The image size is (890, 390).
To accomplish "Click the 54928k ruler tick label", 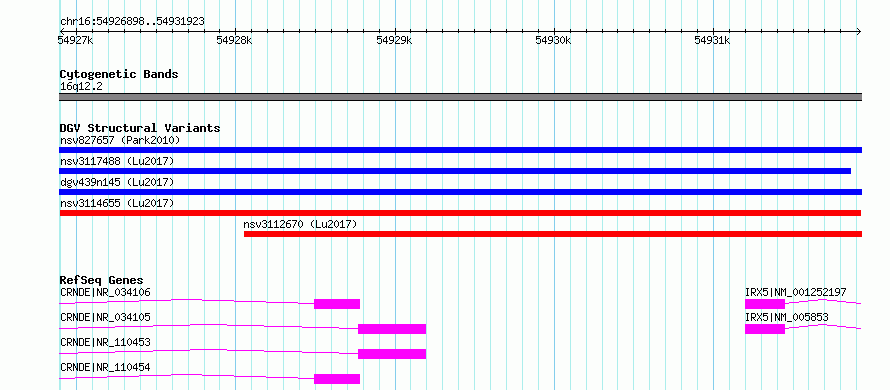I will (x=234, y=41).
